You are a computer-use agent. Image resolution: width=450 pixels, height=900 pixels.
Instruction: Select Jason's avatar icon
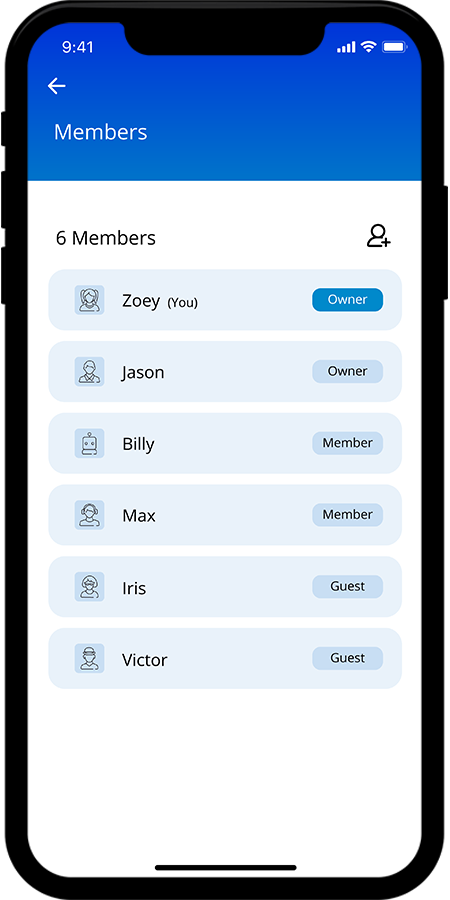90,371
